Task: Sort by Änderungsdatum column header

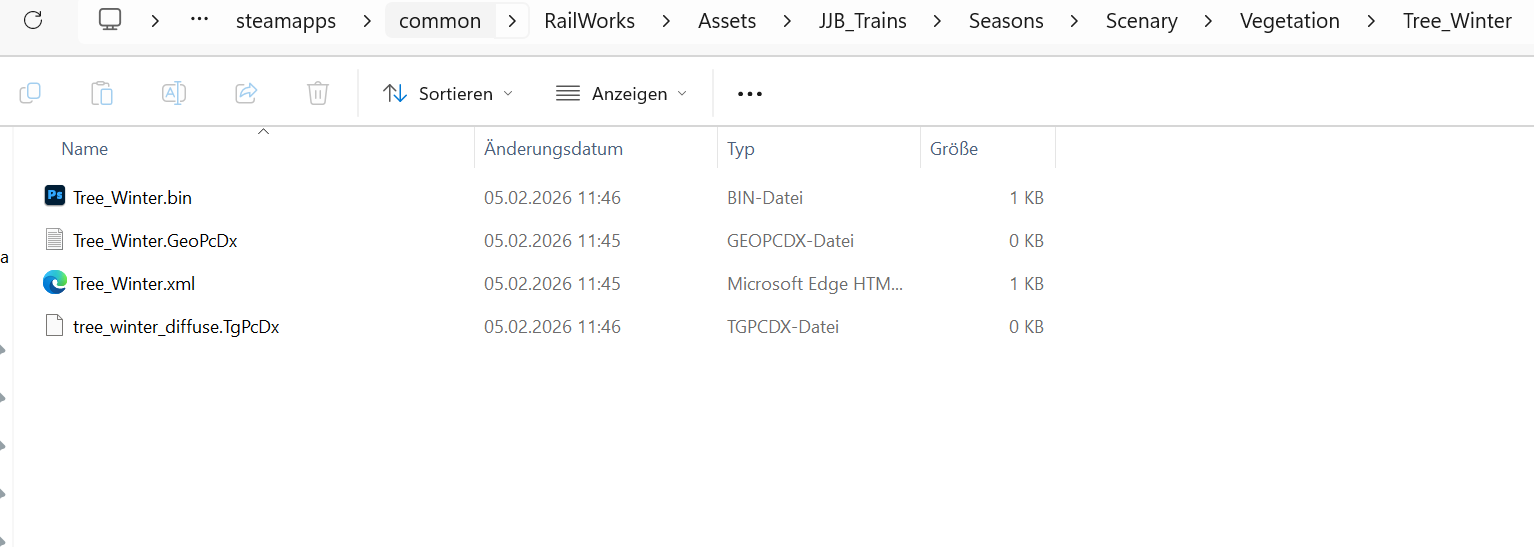Action: [553, 149]
